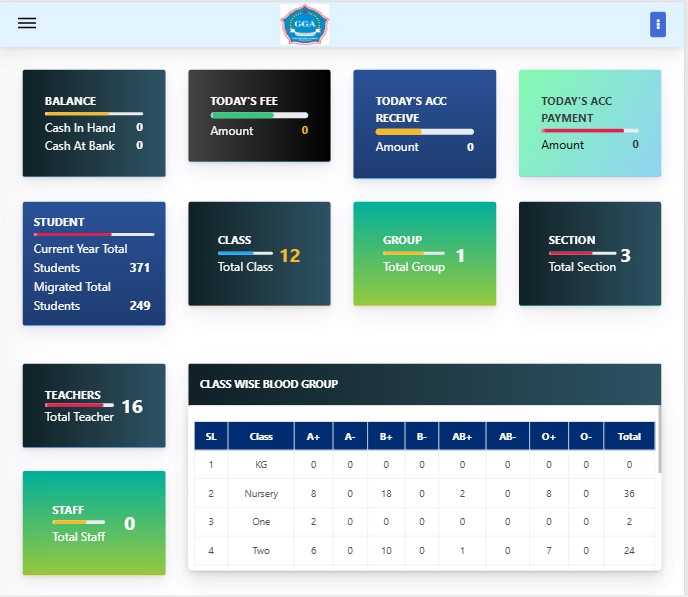Click the Section total card
Screen dimensions: 688x597
589,254
